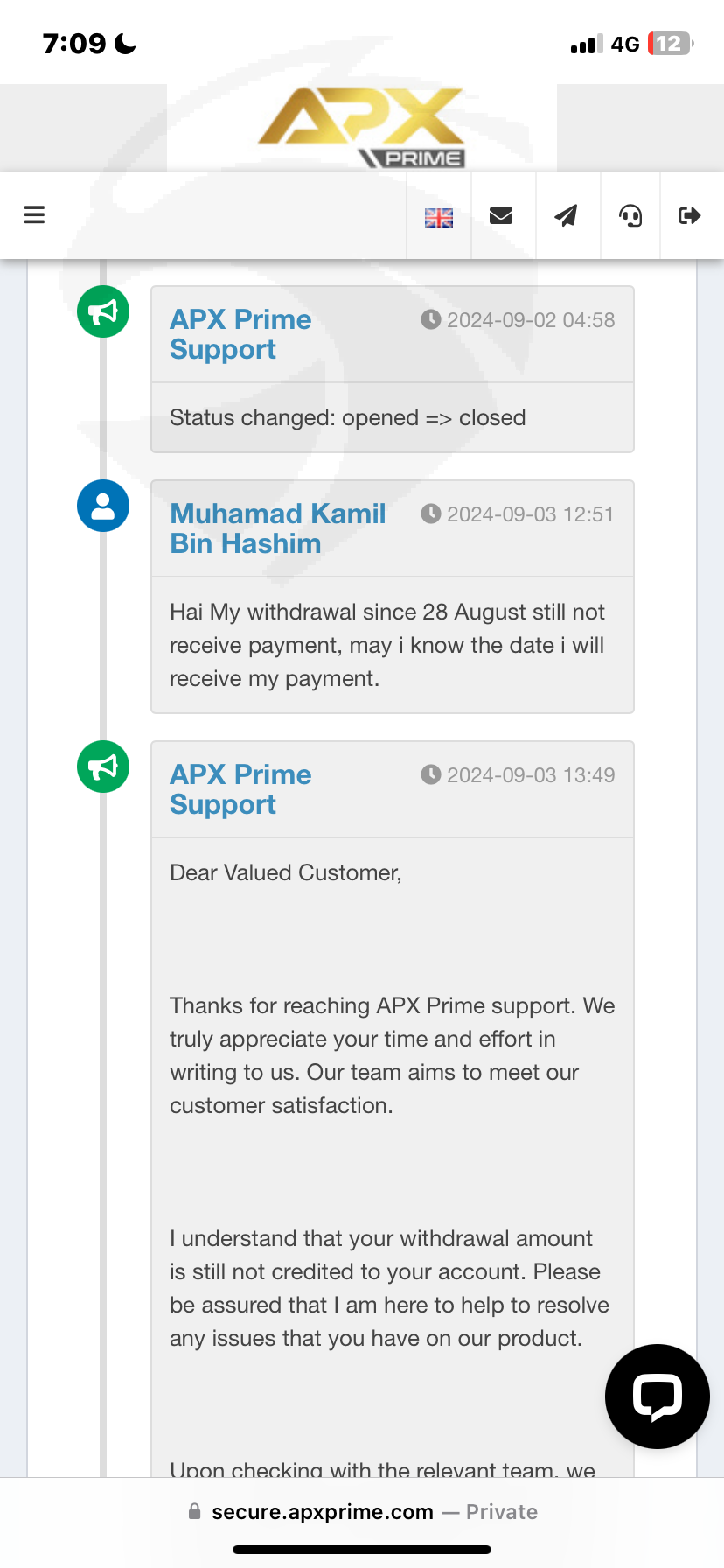724x1568 pixels.
Task: Open Muhamad Kamil Bin Hashim name link
Action: pos(277,528)
